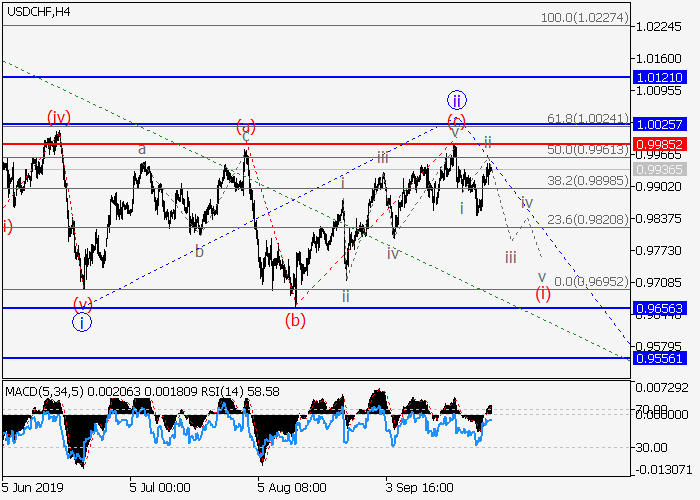Click the 1.01210 blue price level tag
The width and height of the screenshot is (700, 500).
click(662, 77)
